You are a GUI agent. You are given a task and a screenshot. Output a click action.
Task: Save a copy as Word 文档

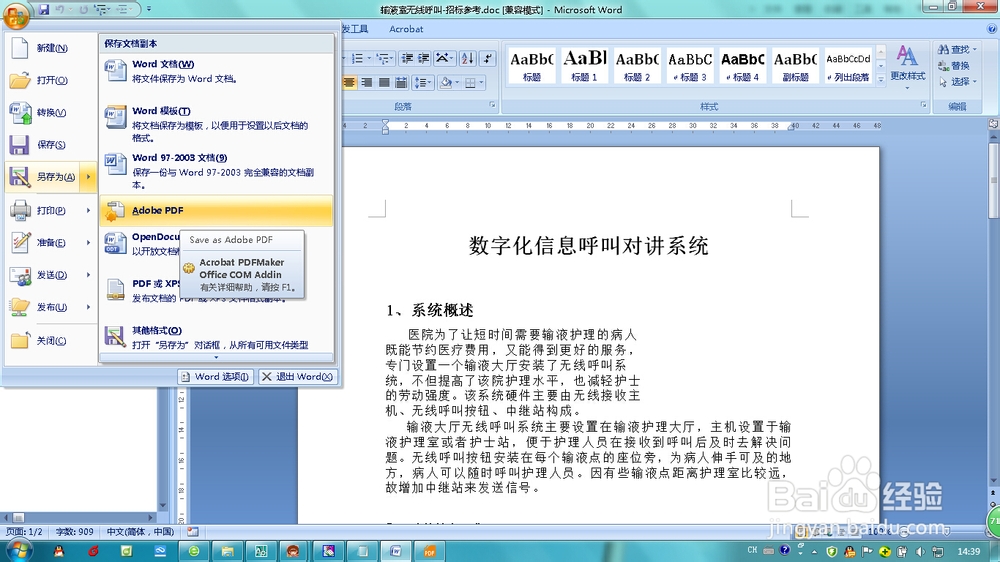click(x=216, y=71)
